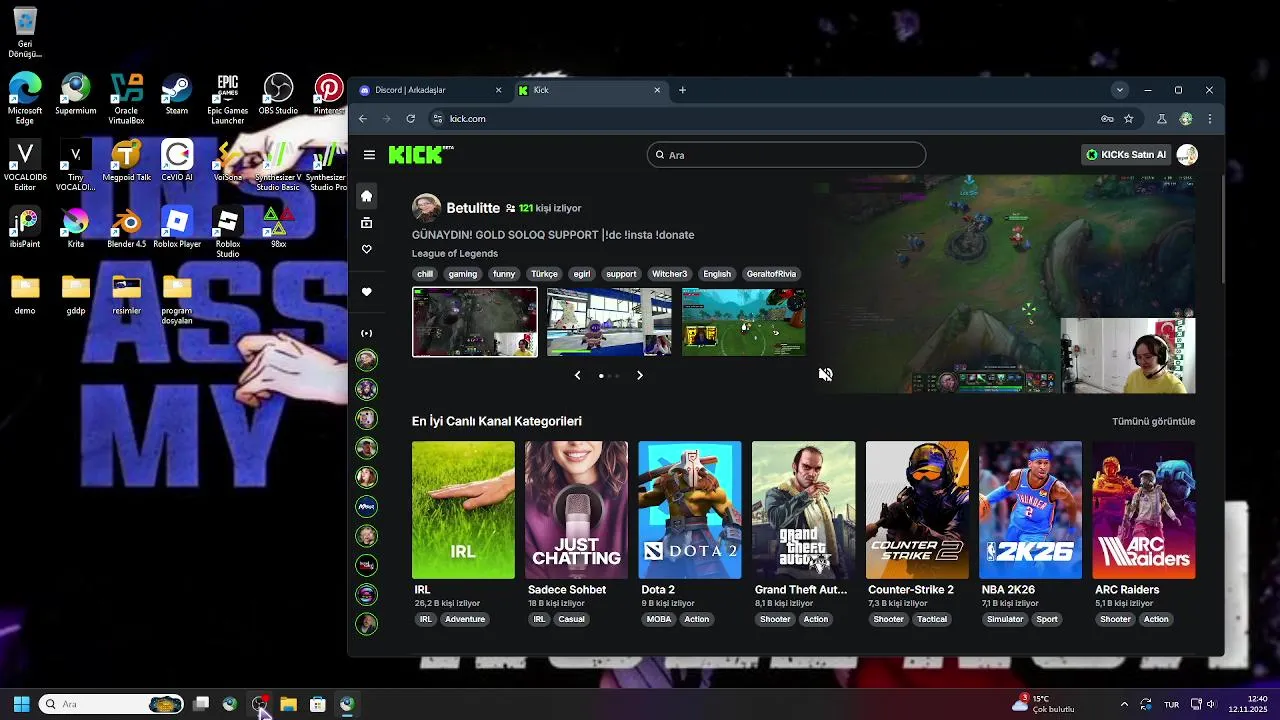Screen dimensions: 1280x720
Task: Reload the kick.com page
Action: pyautogui.click(x=410, y=118)
